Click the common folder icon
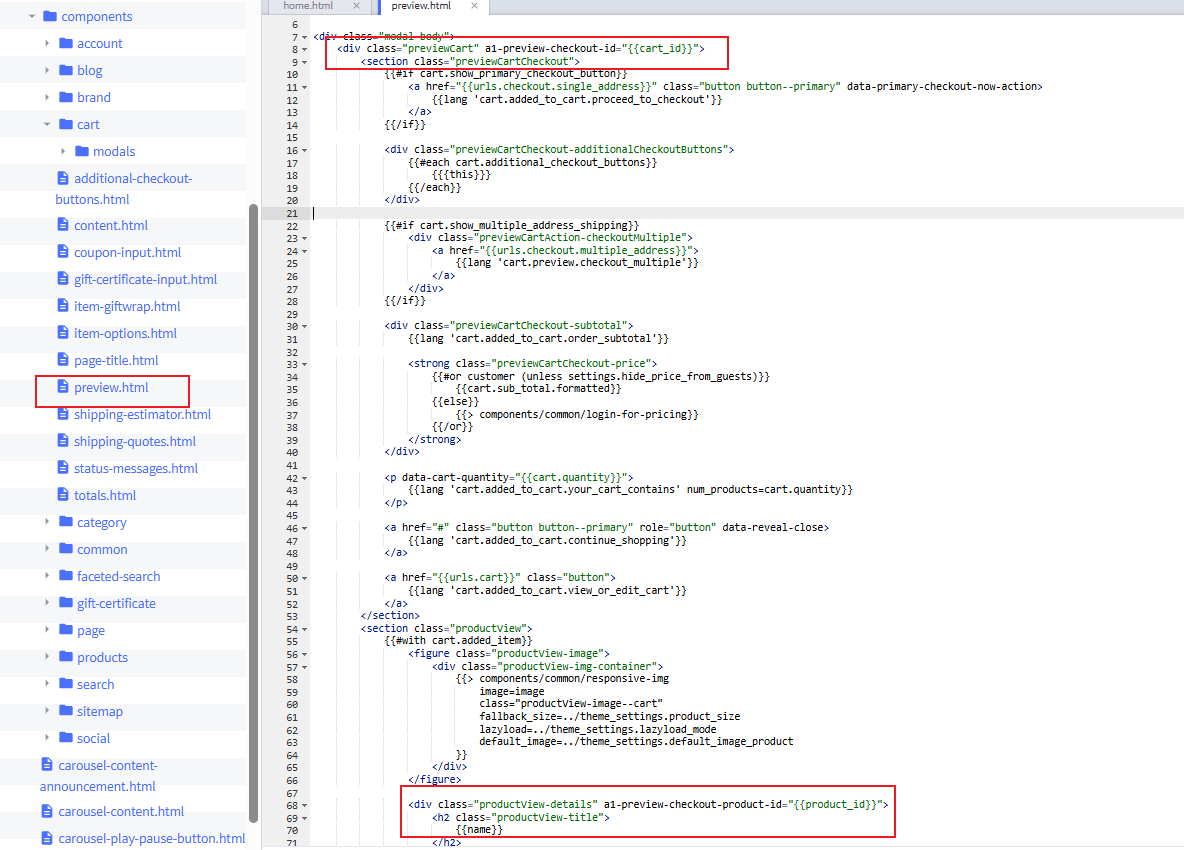Screen dimensions: 1184x850 point(66,549)
